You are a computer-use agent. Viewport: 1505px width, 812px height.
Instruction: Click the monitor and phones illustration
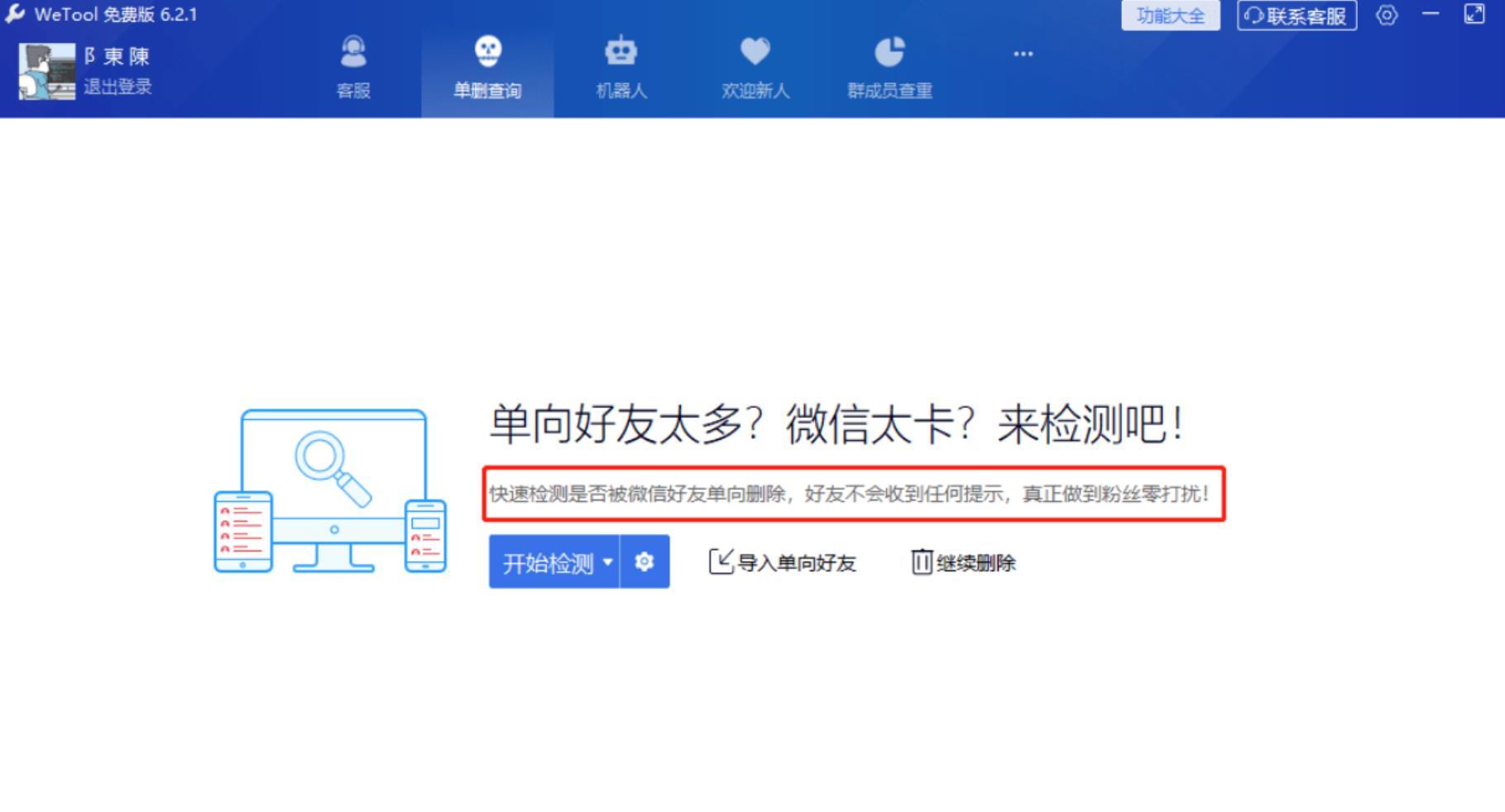click(330, 491)
